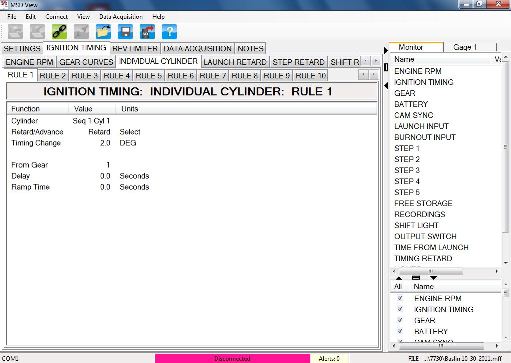The image size is (511, 363).
Task: Click the green chain link connect icon
Action: point(59,32)
